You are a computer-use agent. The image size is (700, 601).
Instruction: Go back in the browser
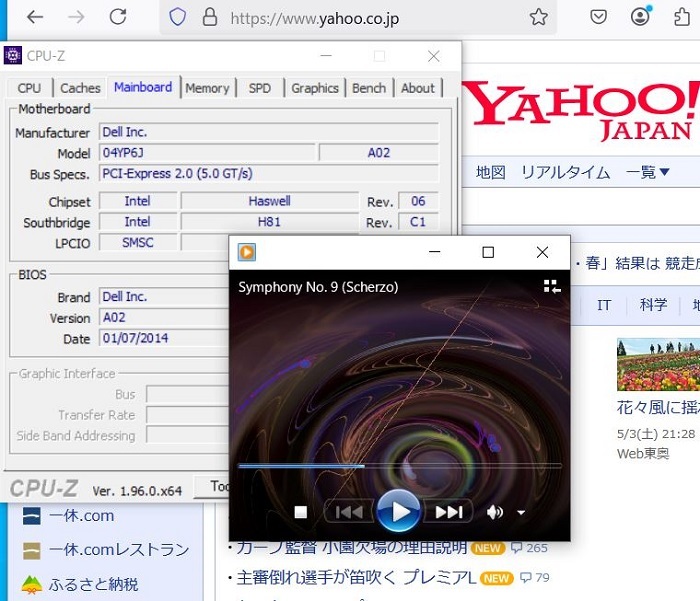[35, 17]
